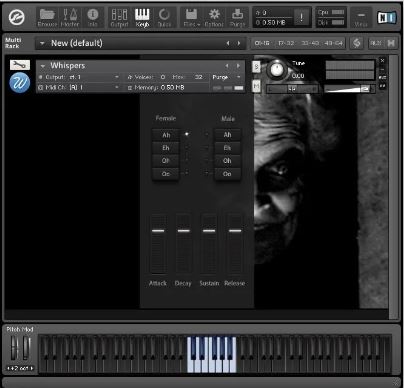
Task: Expand the Whispers instrument name dropdown
Action: click(43, 66)
